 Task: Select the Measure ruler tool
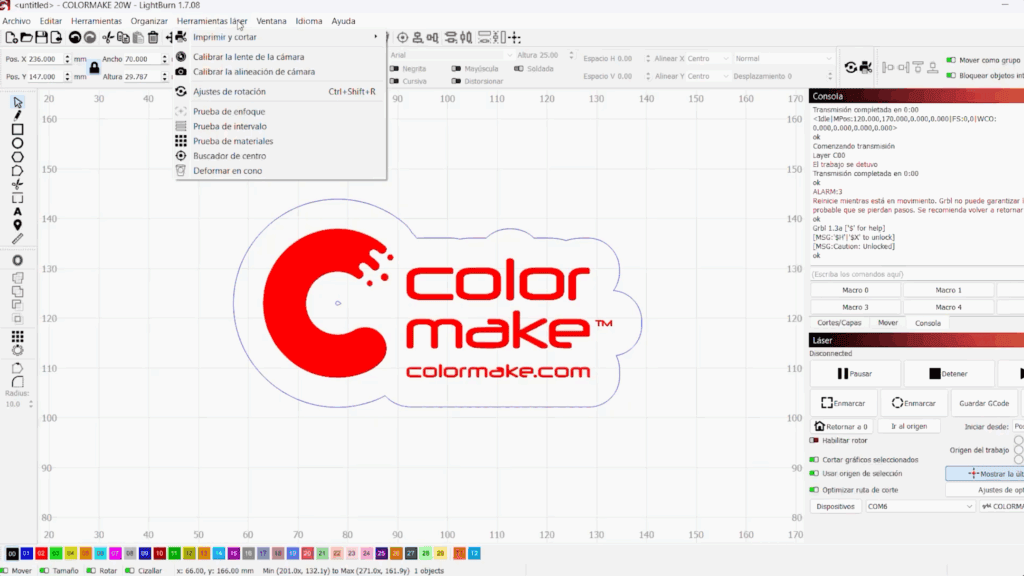pyautogui.click(x=18, y=239)
